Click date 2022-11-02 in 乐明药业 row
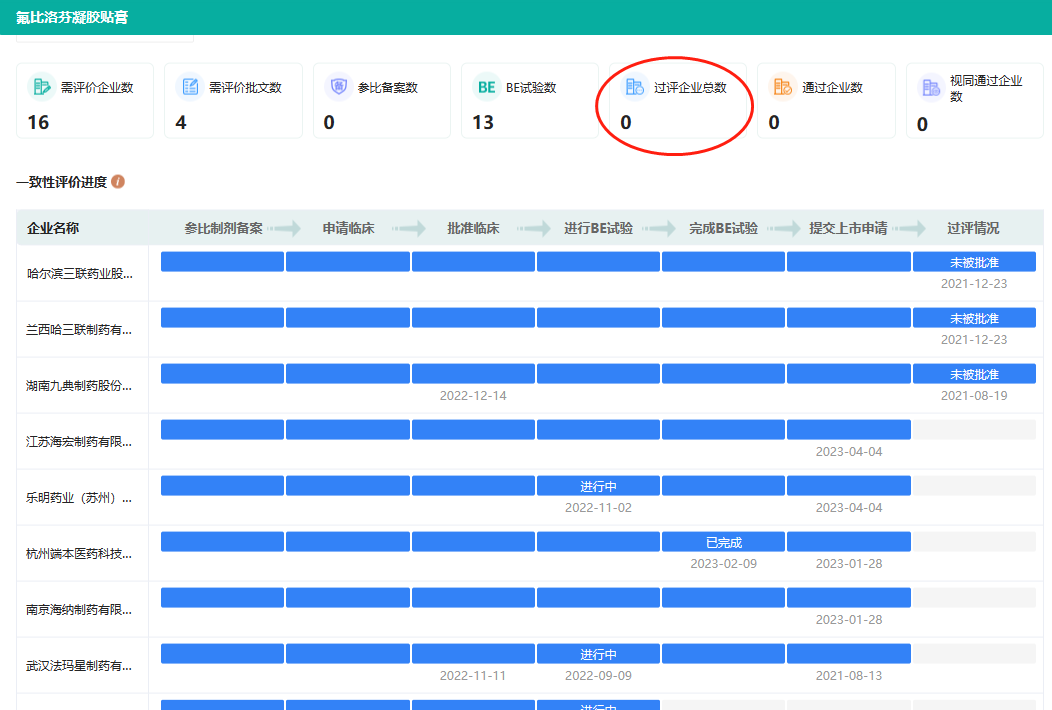 coord(598,508)
